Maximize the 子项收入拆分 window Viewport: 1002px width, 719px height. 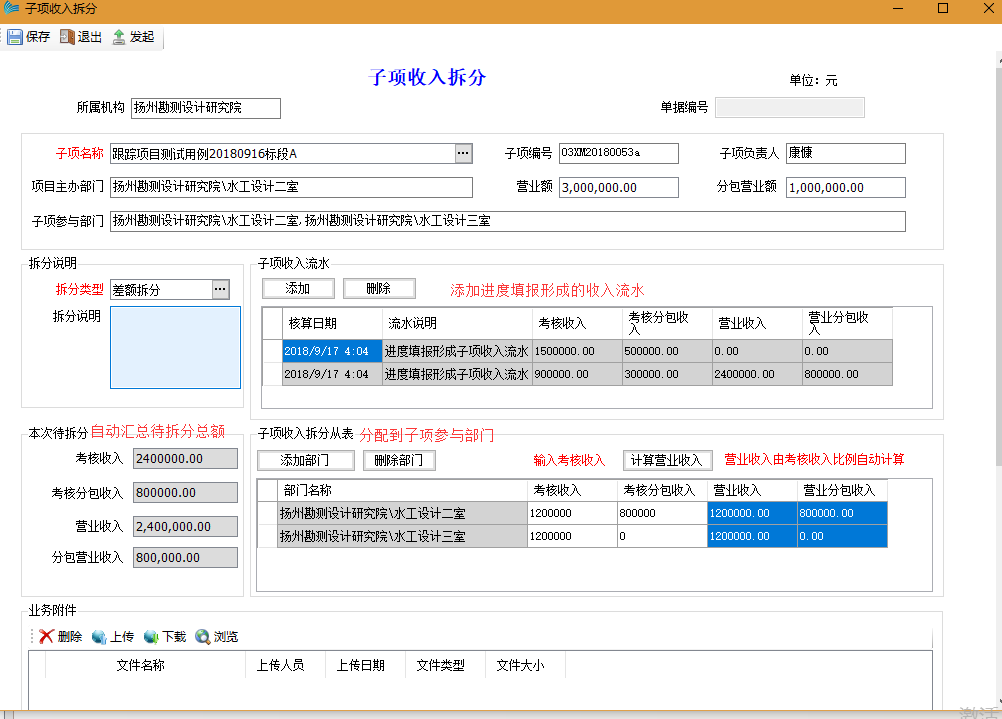[x=943, y=8]
